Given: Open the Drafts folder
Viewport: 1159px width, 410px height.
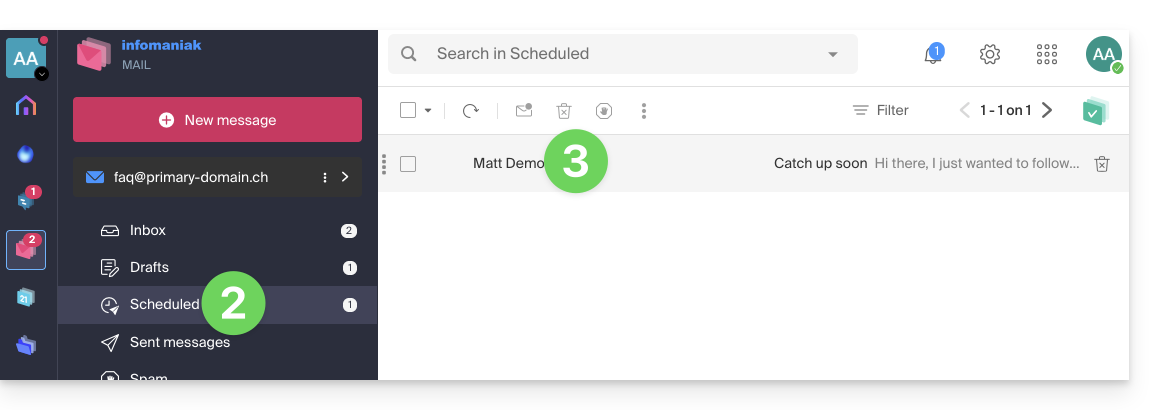Looking at the screenshot, I should pos(149,267).
